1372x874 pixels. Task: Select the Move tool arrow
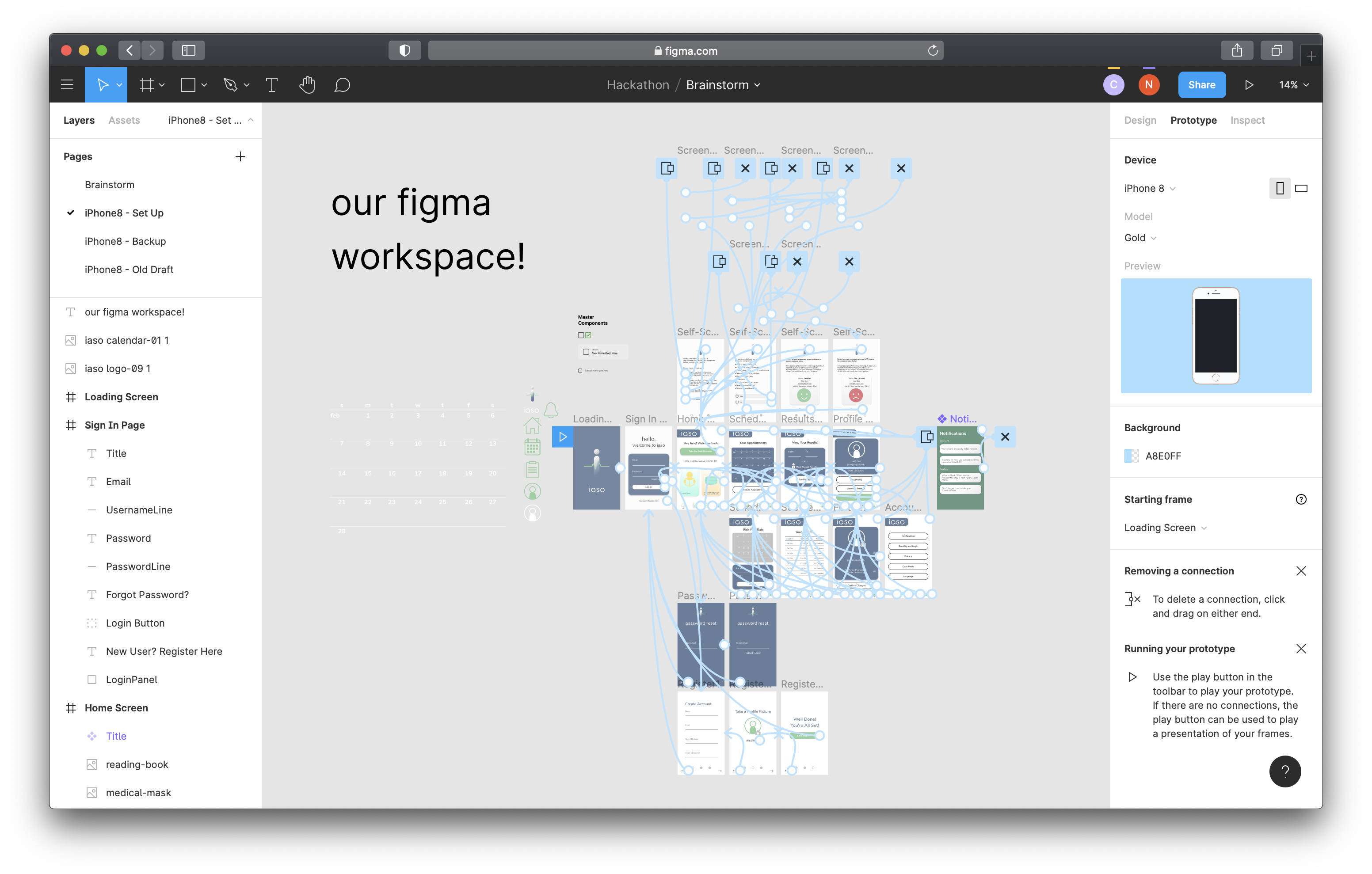click(103, 85)
